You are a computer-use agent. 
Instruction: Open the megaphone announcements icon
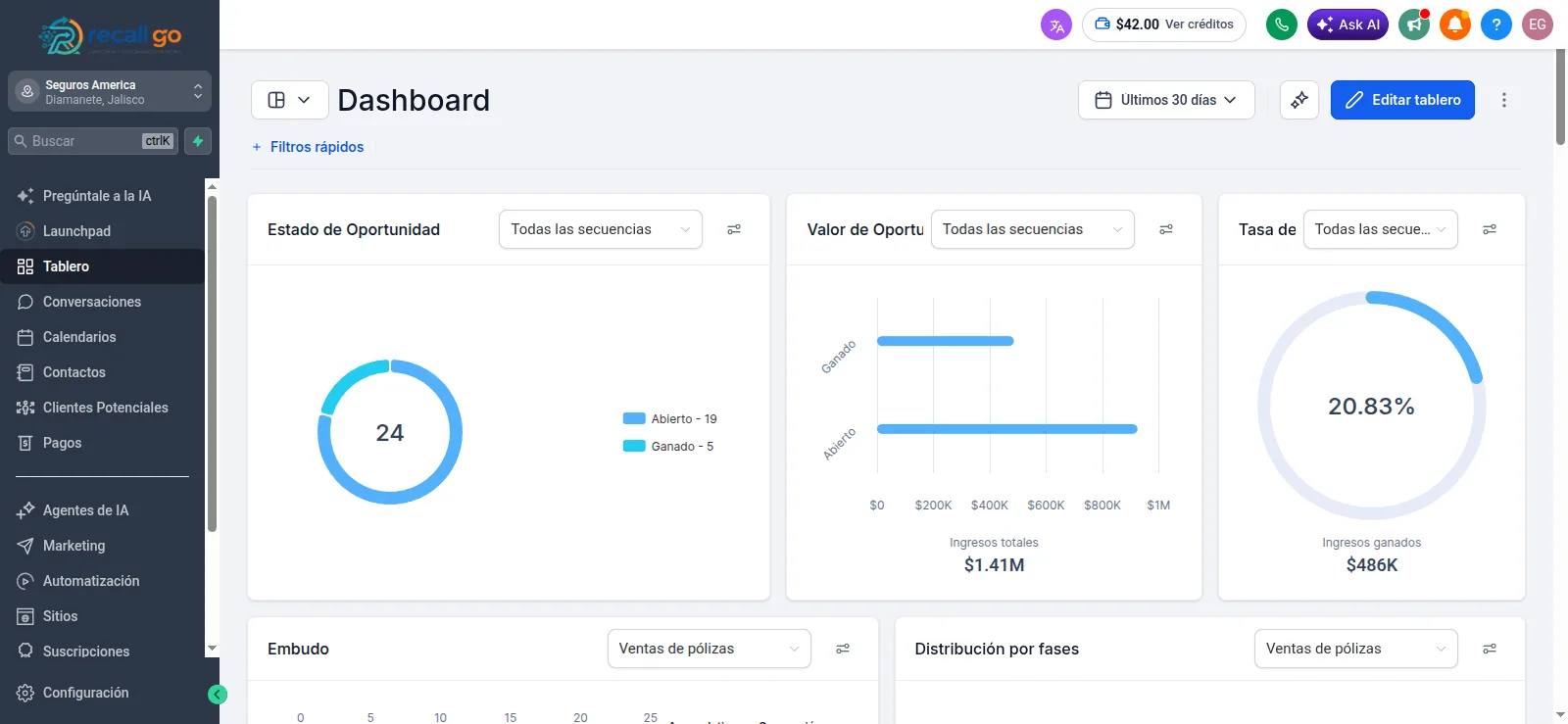(1414, 24)
